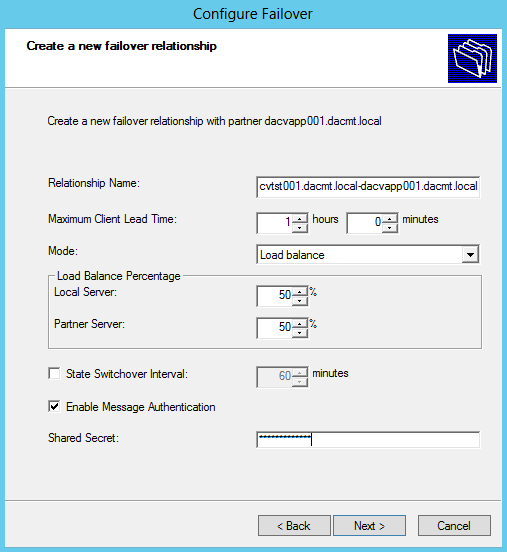Focus the Shared Secret password field
This screenshot has width=507, height=552.
click(x=368, y=439)
